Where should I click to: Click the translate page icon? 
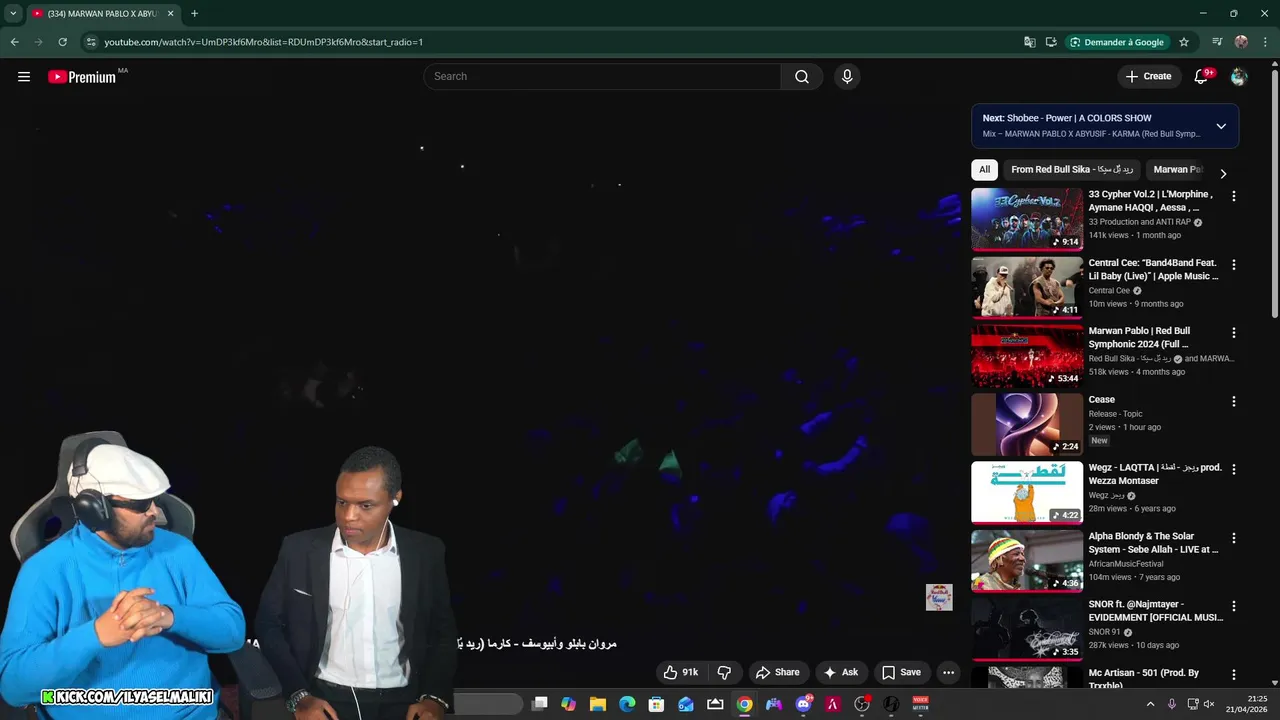pyautogui.click(x=1030, y=42)
